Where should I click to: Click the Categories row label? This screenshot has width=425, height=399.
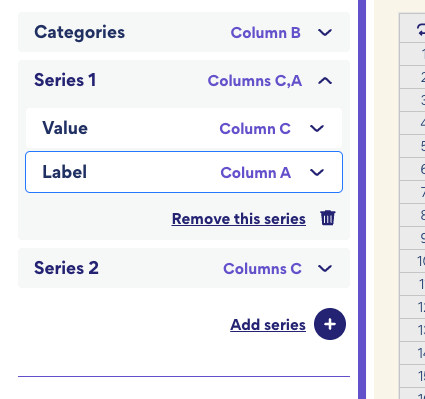(80, 32)
